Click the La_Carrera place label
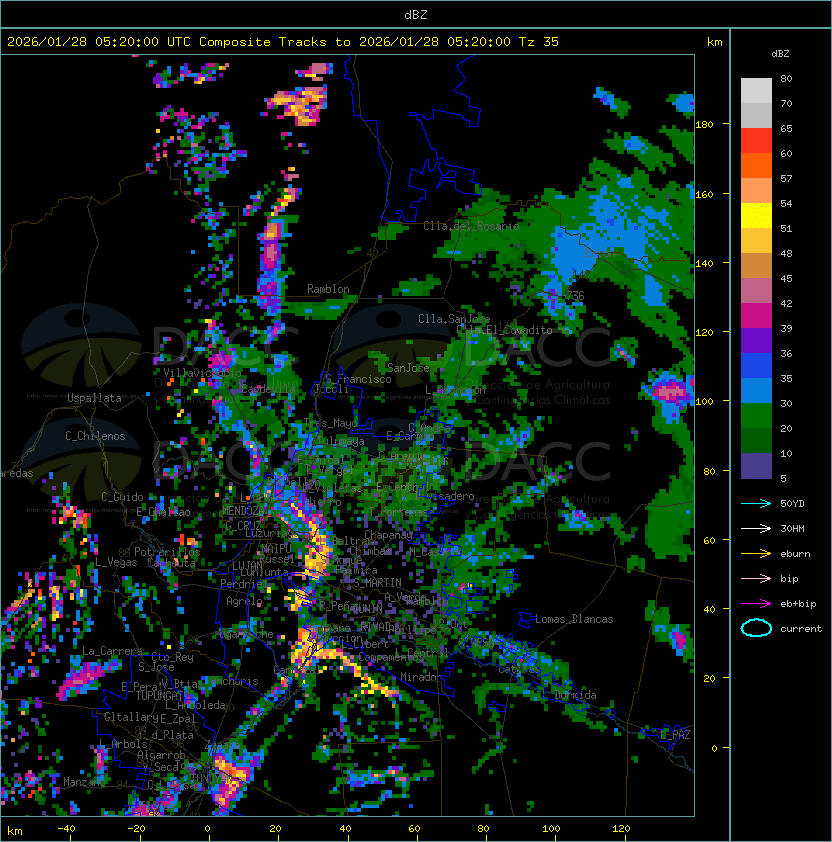 coord(112,651)
